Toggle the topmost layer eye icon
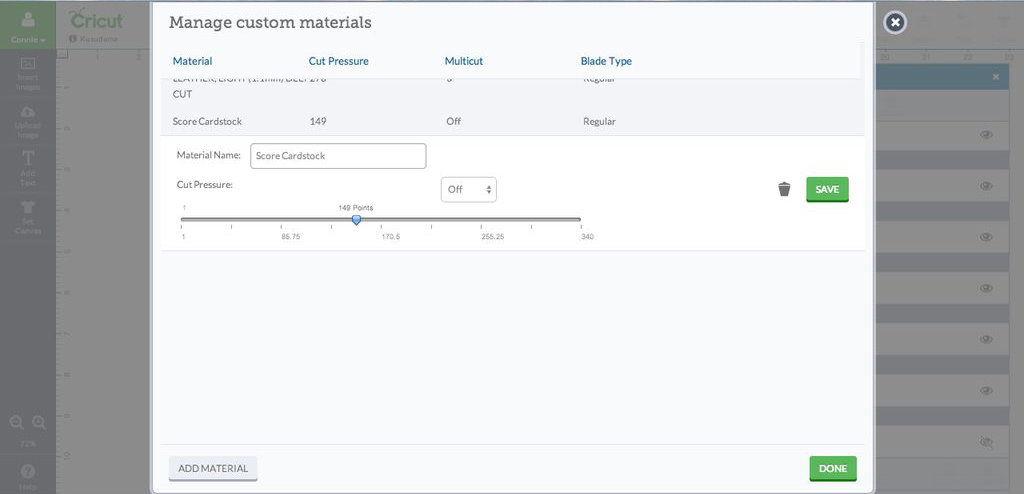This screenshot has height=494, width=1024. (x=986, y=135)
